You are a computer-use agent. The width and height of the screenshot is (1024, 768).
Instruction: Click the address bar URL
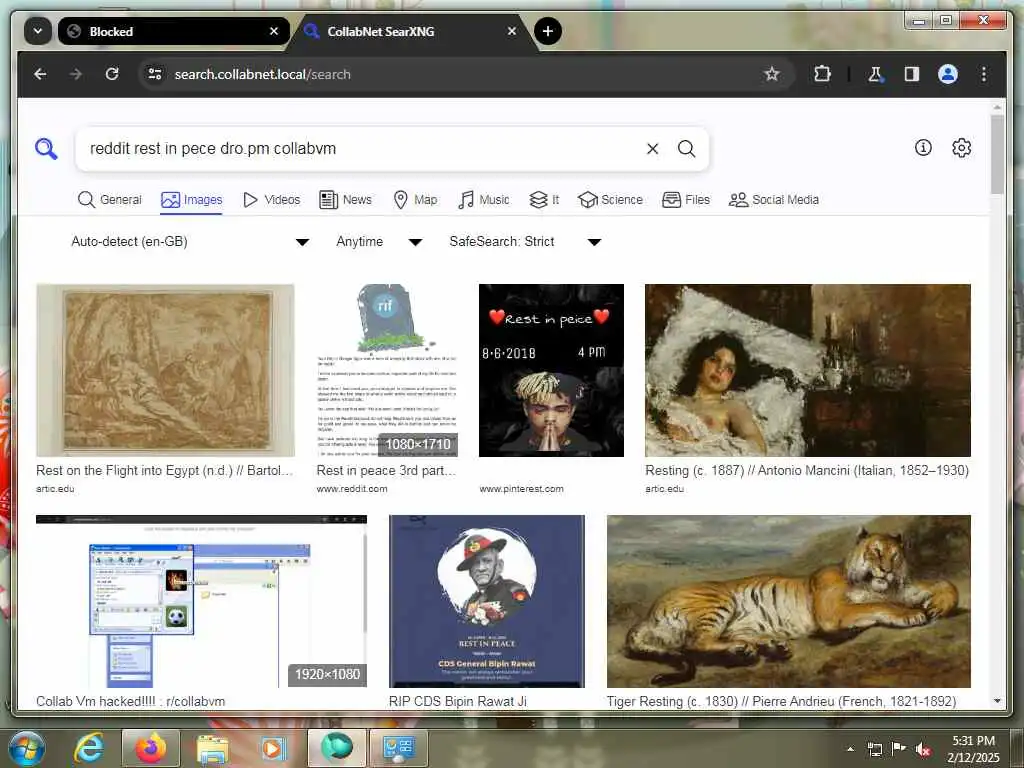[x=263, y=74]
